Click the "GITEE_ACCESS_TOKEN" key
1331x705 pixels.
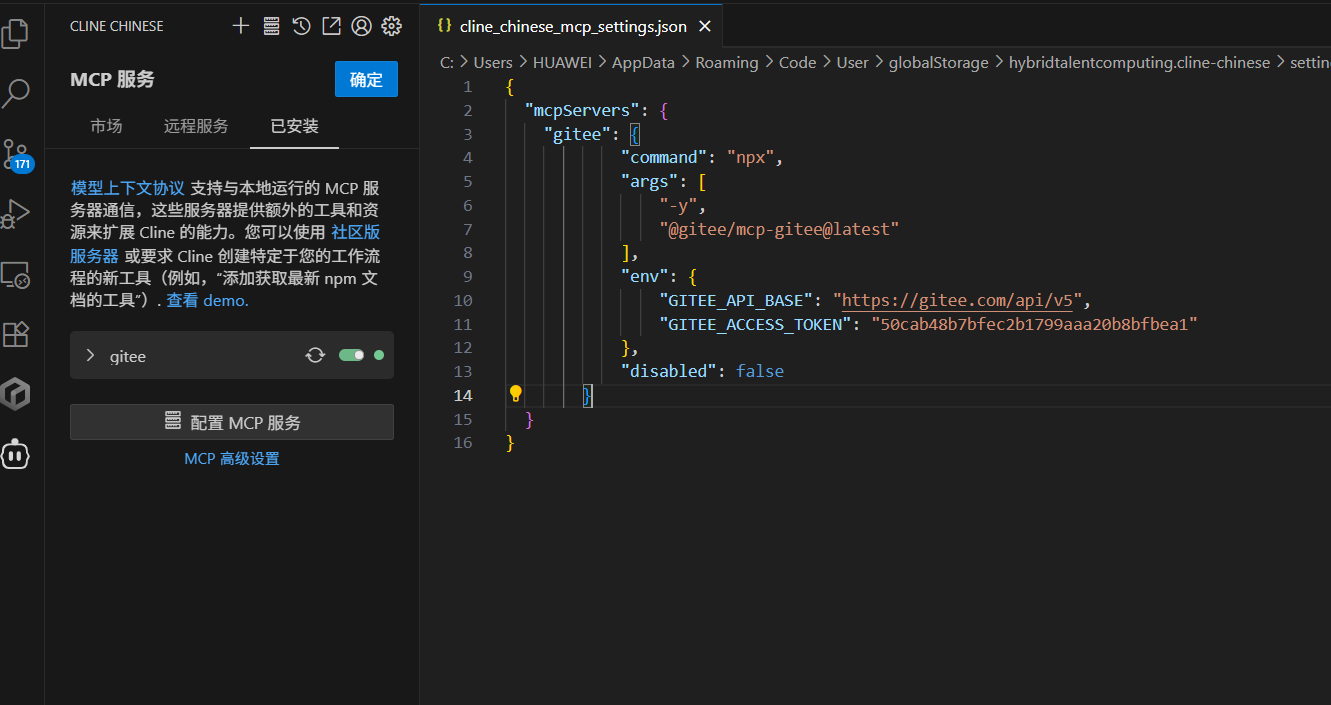click(756, 324)
